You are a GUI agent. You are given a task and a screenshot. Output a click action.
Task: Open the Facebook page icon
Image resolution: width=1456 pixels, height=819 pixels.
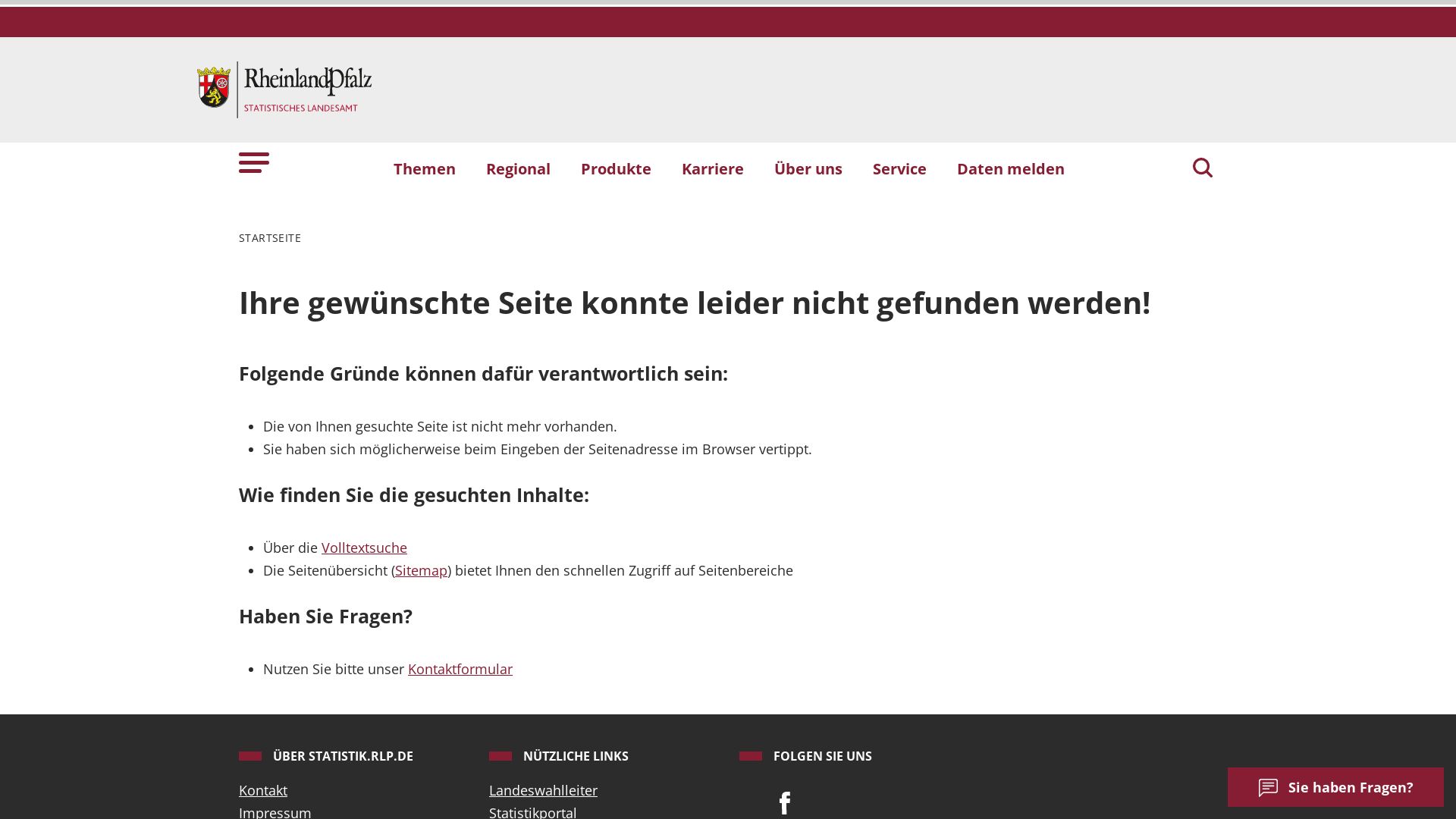click(x=785, y=803)
